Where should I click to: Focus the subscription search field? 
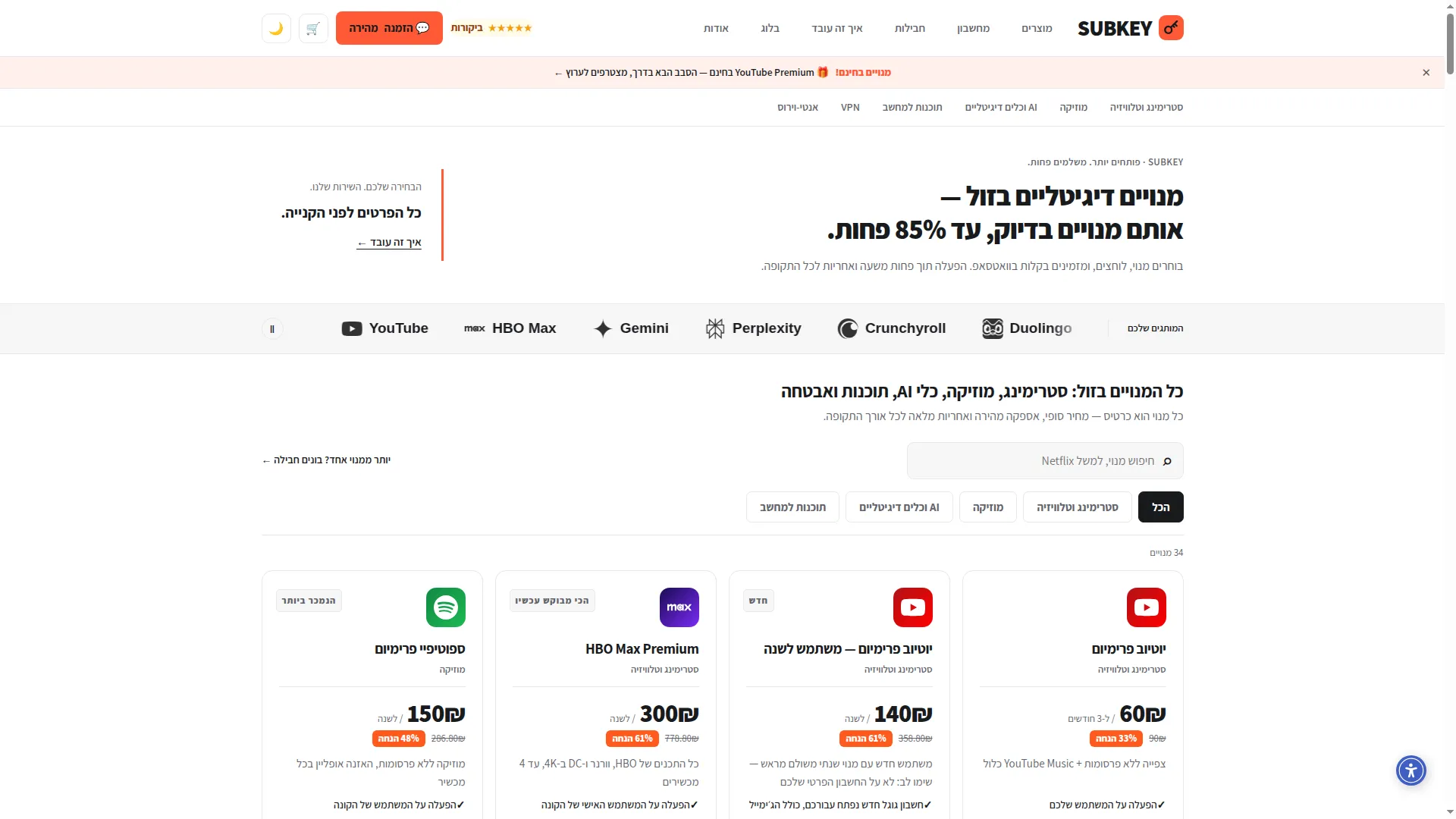coord(1045,461)
